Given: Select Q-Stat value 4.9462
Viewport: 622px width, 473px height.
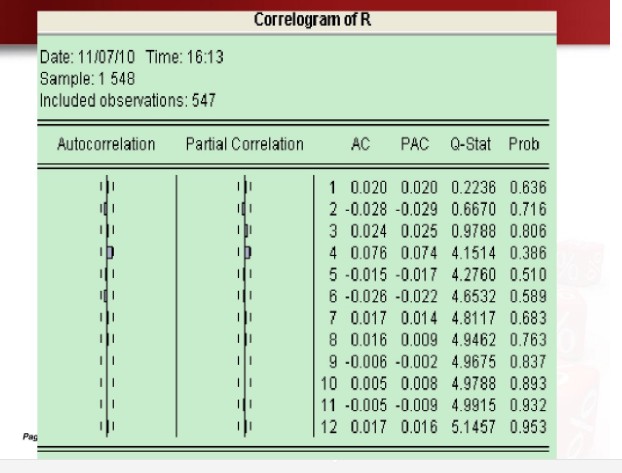Looking at the screenshot, I should (474, 340).
